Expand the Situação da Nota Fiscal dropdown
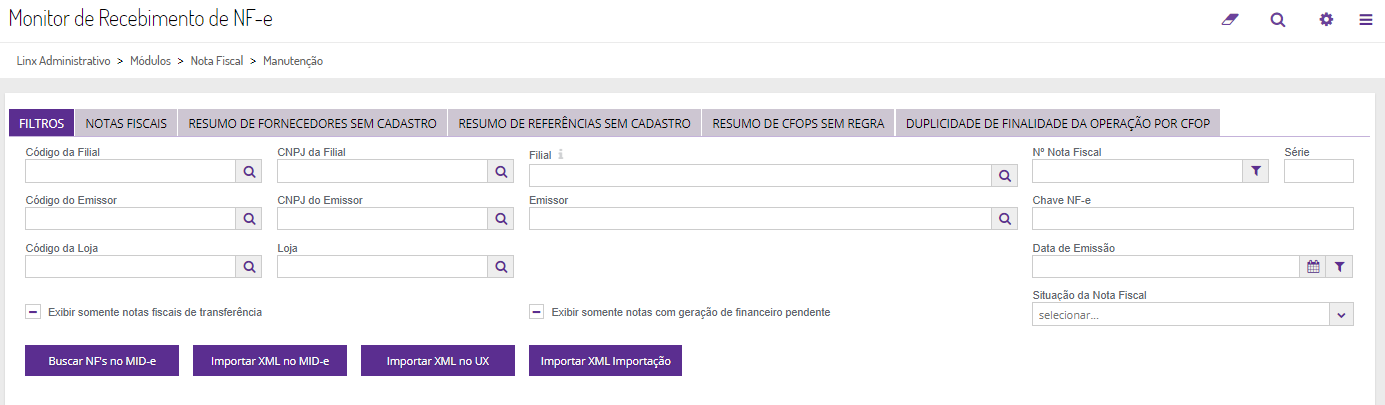 1340,315
